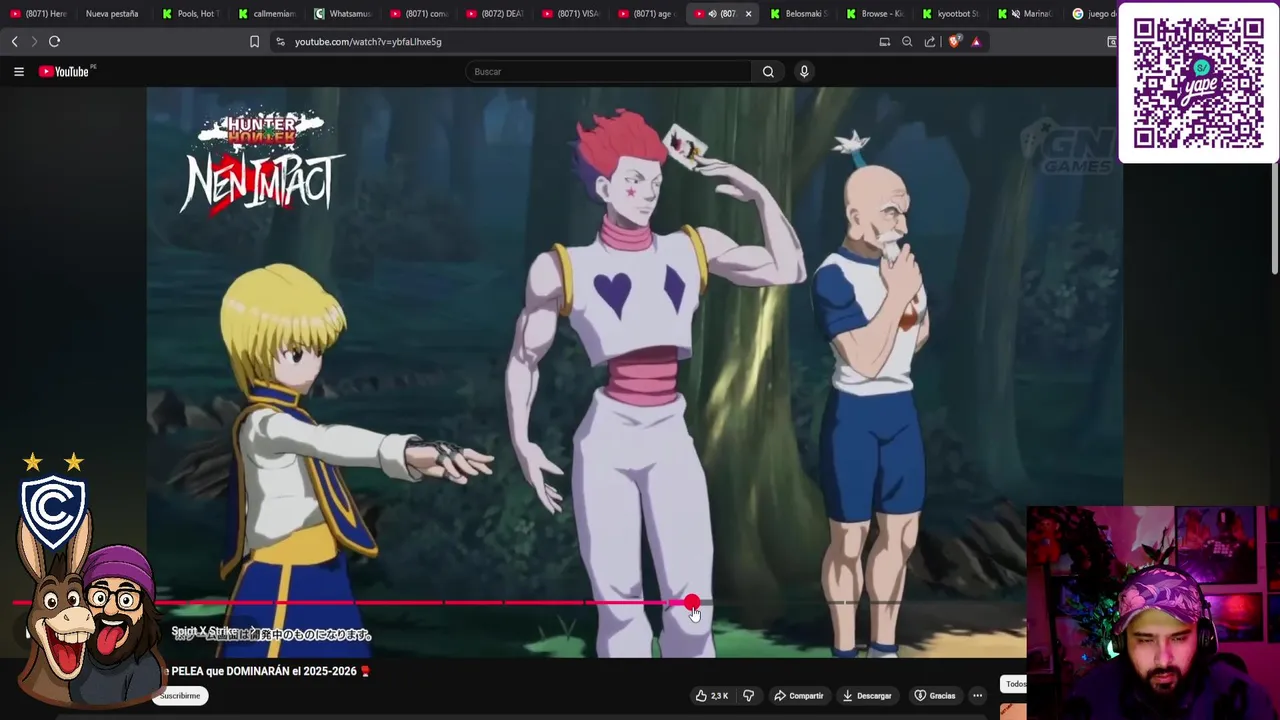
Task: Switch to the (8071) com tab
Action: point(418,14)
